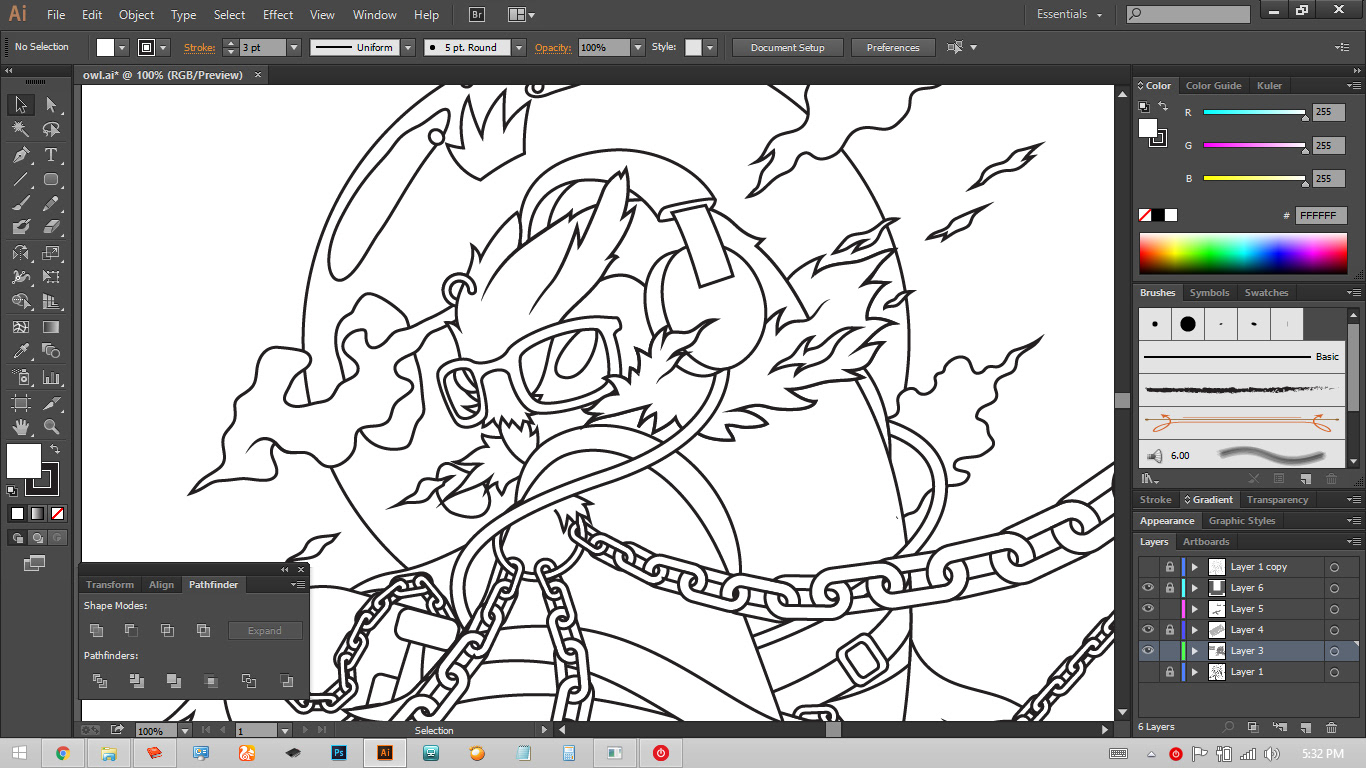
Task: Select the Column Graph tool
Action: click(51, 378)
